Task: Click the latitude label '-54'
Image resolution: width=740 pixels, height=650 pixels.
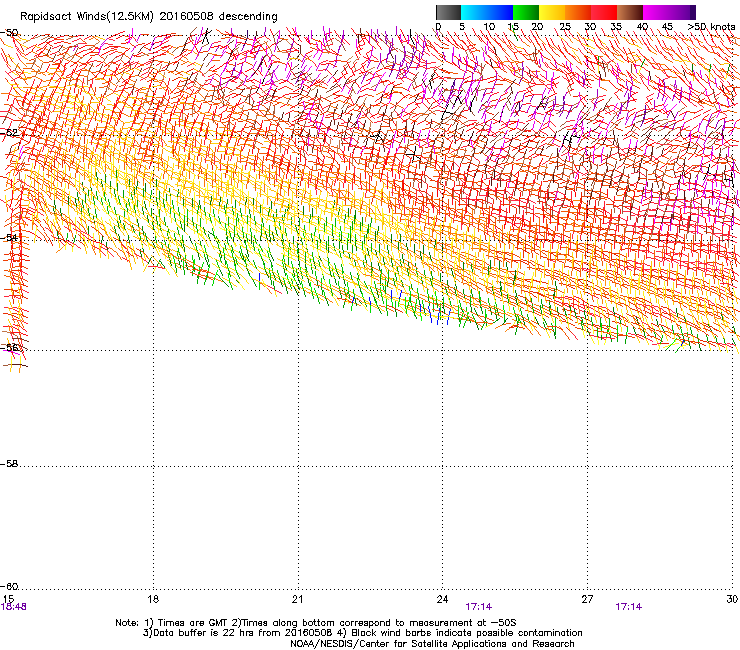Action: coord(9,237)
